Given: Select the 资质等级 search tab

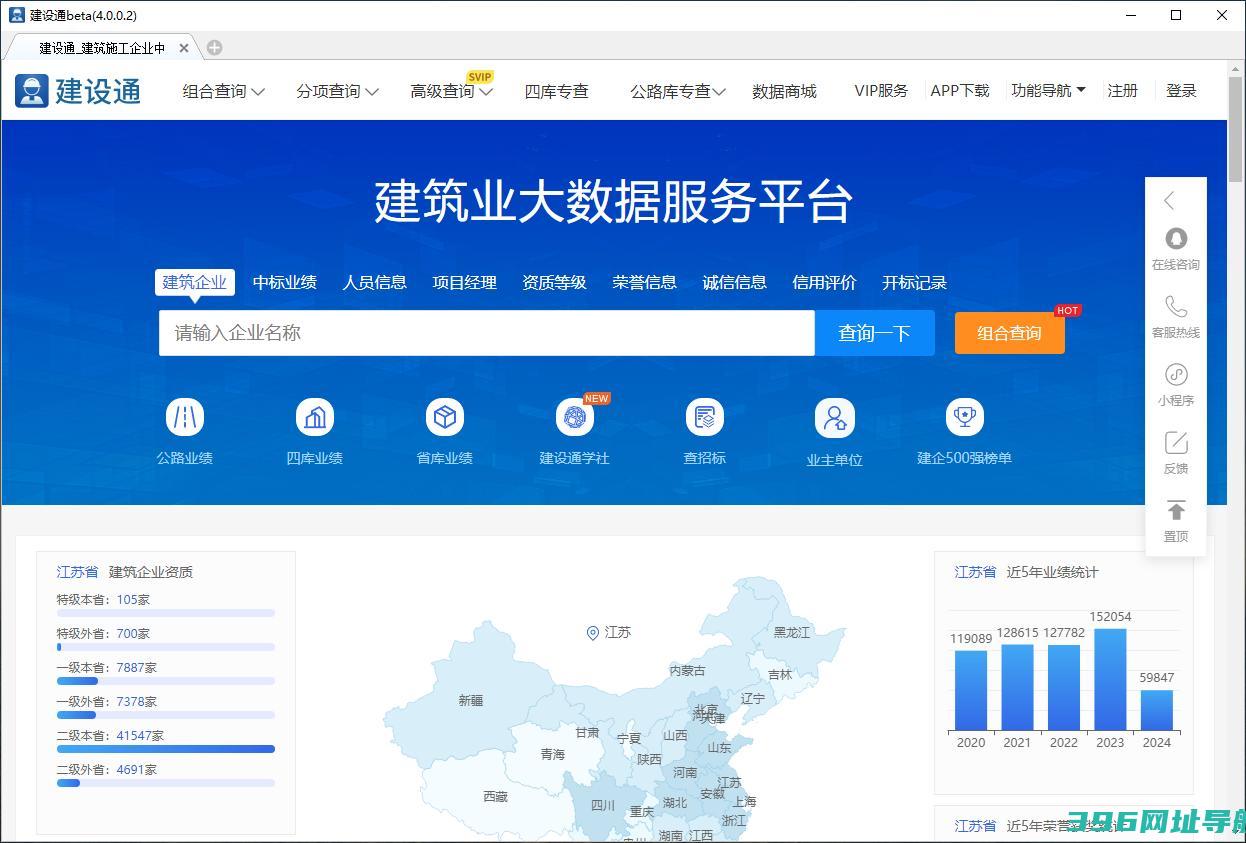Looking at the screenshot, I should tap(554, 282).
